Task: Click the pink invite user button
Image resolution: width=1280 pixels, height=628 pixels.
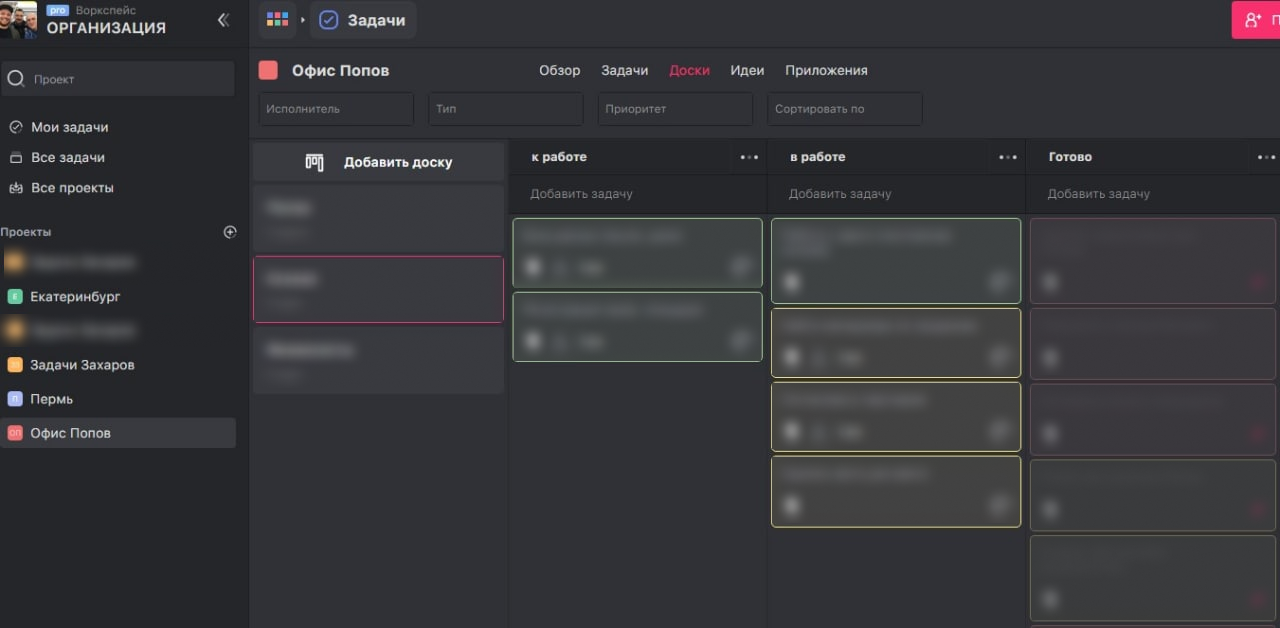Action: tap(1255, 20)
